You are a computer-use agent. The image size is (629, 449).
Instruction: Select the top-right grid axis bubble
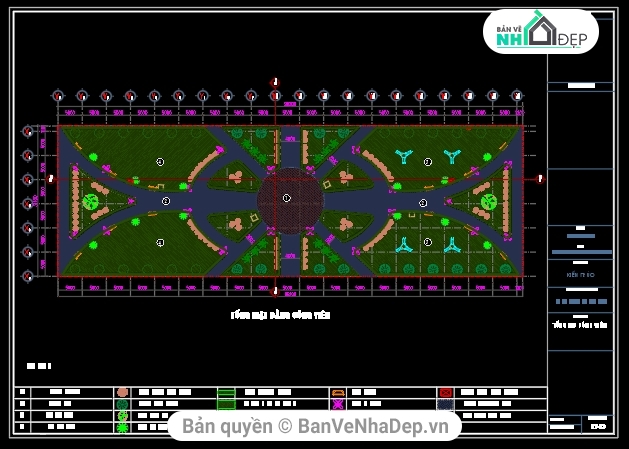coord(517,96)
